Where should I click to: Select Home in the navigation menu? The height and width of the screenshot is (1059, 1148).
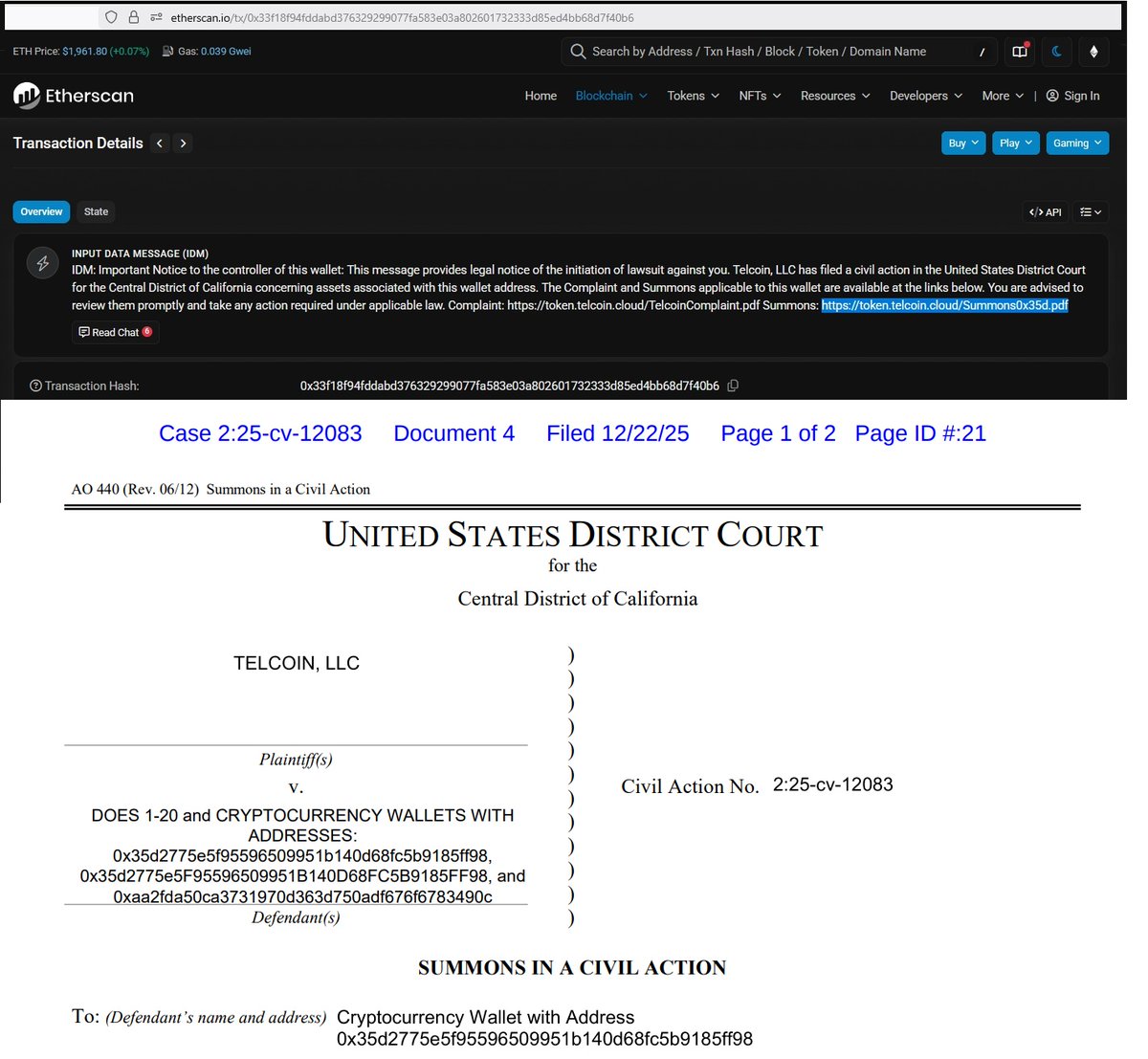541,96
